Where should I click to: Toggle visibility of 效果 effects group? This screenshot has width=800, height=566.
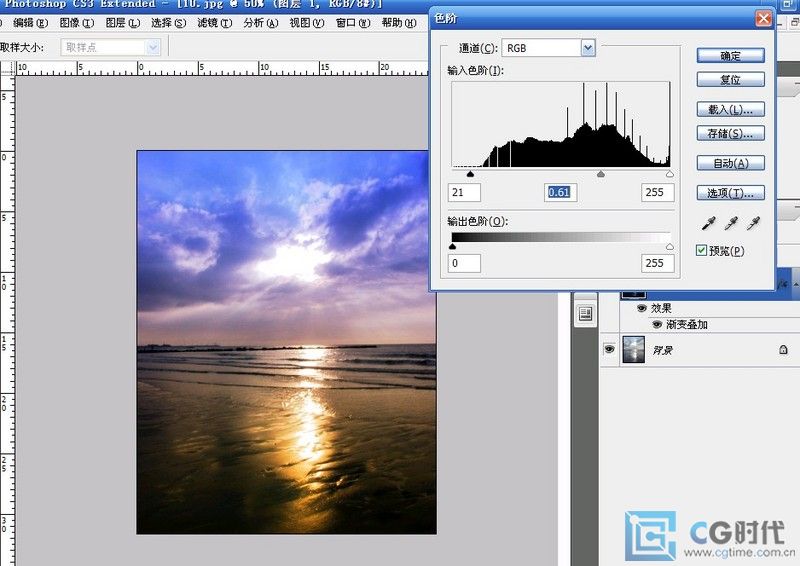pos(641,308)
